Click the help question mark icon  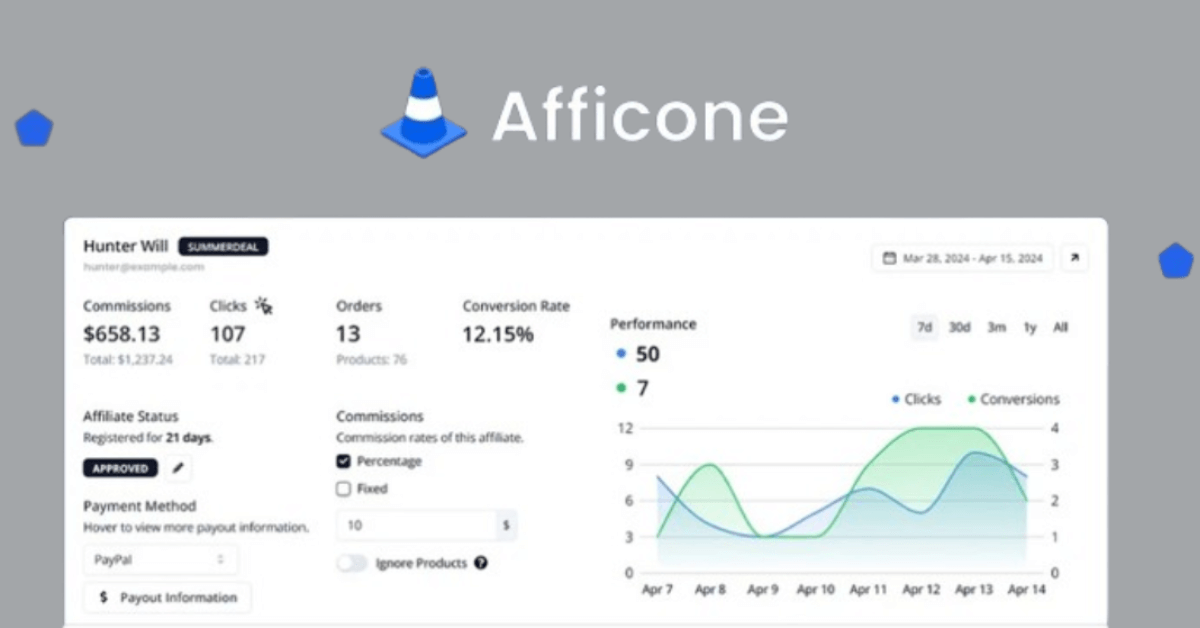click(x=481, y=563)
